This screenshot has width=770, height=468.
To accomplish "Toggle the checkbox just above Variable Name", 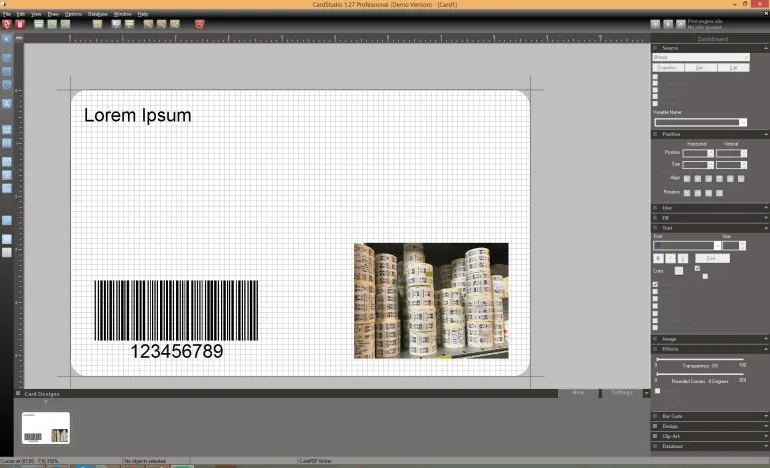I will [655, 104].
